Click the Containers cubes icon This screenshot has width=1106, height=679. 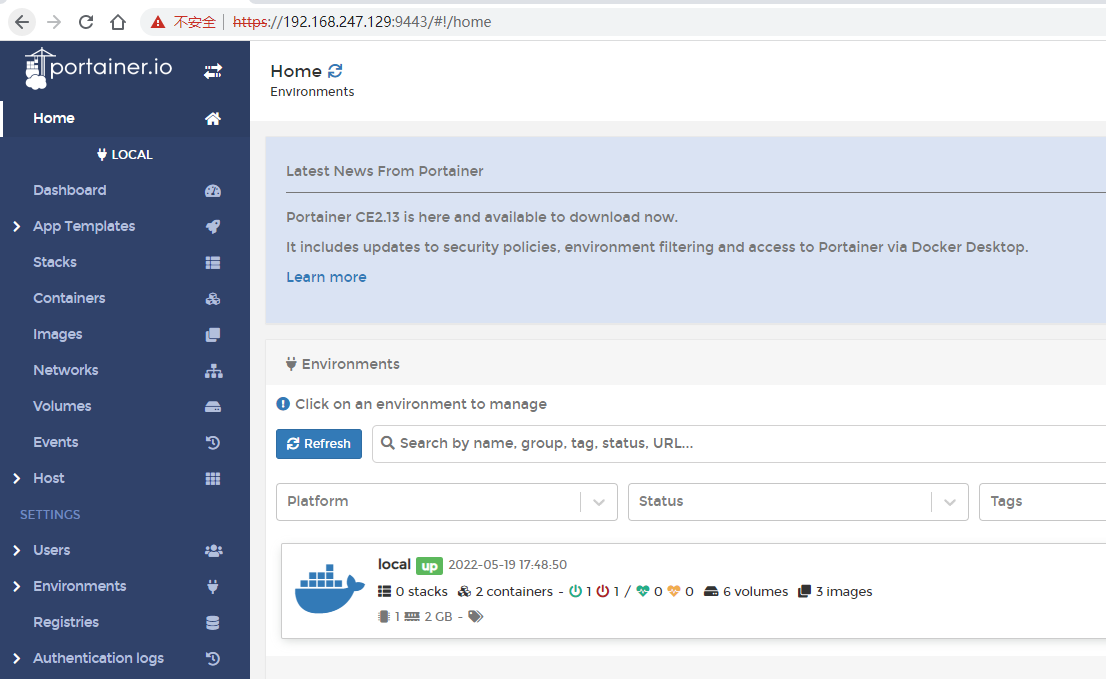tap(213, 299)
